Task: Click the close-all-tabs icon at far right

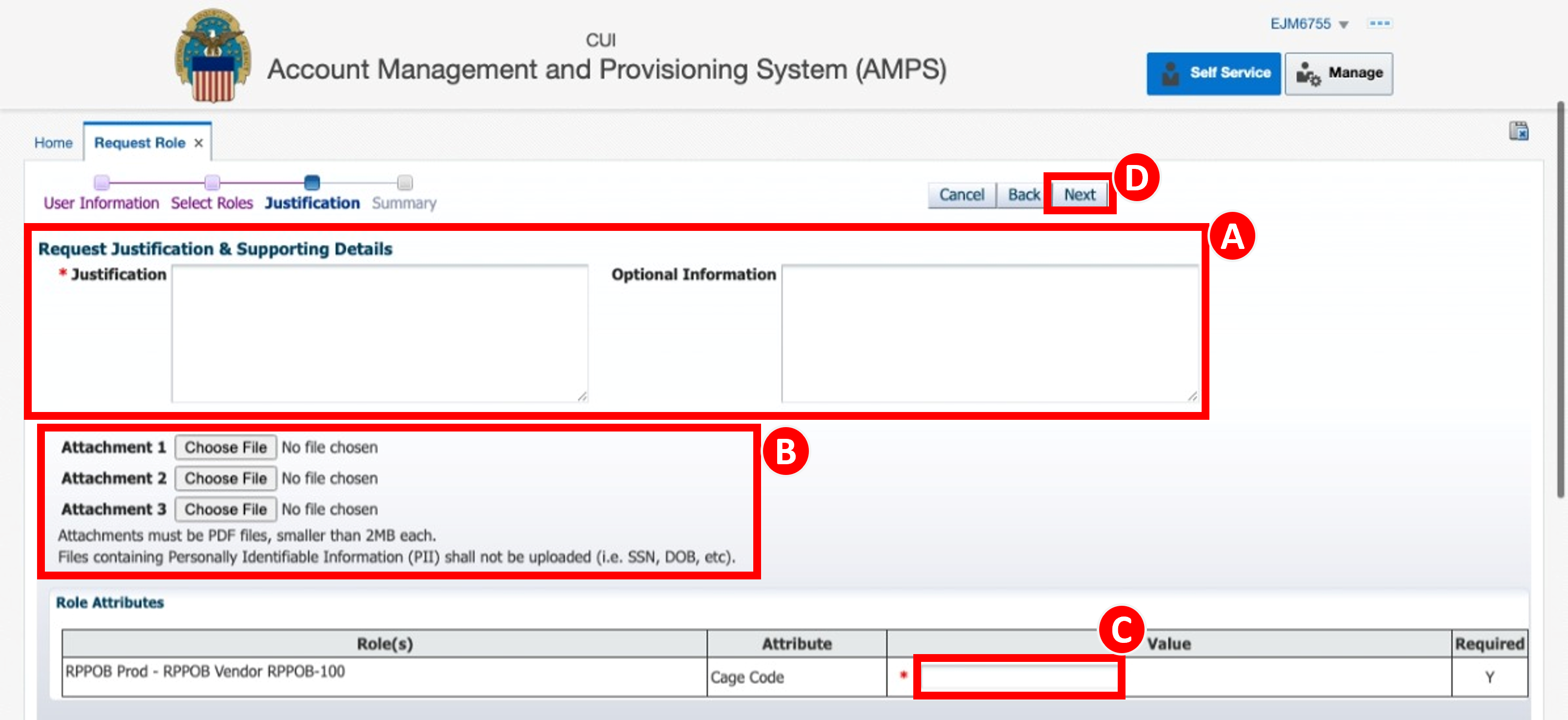Action: click(x=1518, y=131)
